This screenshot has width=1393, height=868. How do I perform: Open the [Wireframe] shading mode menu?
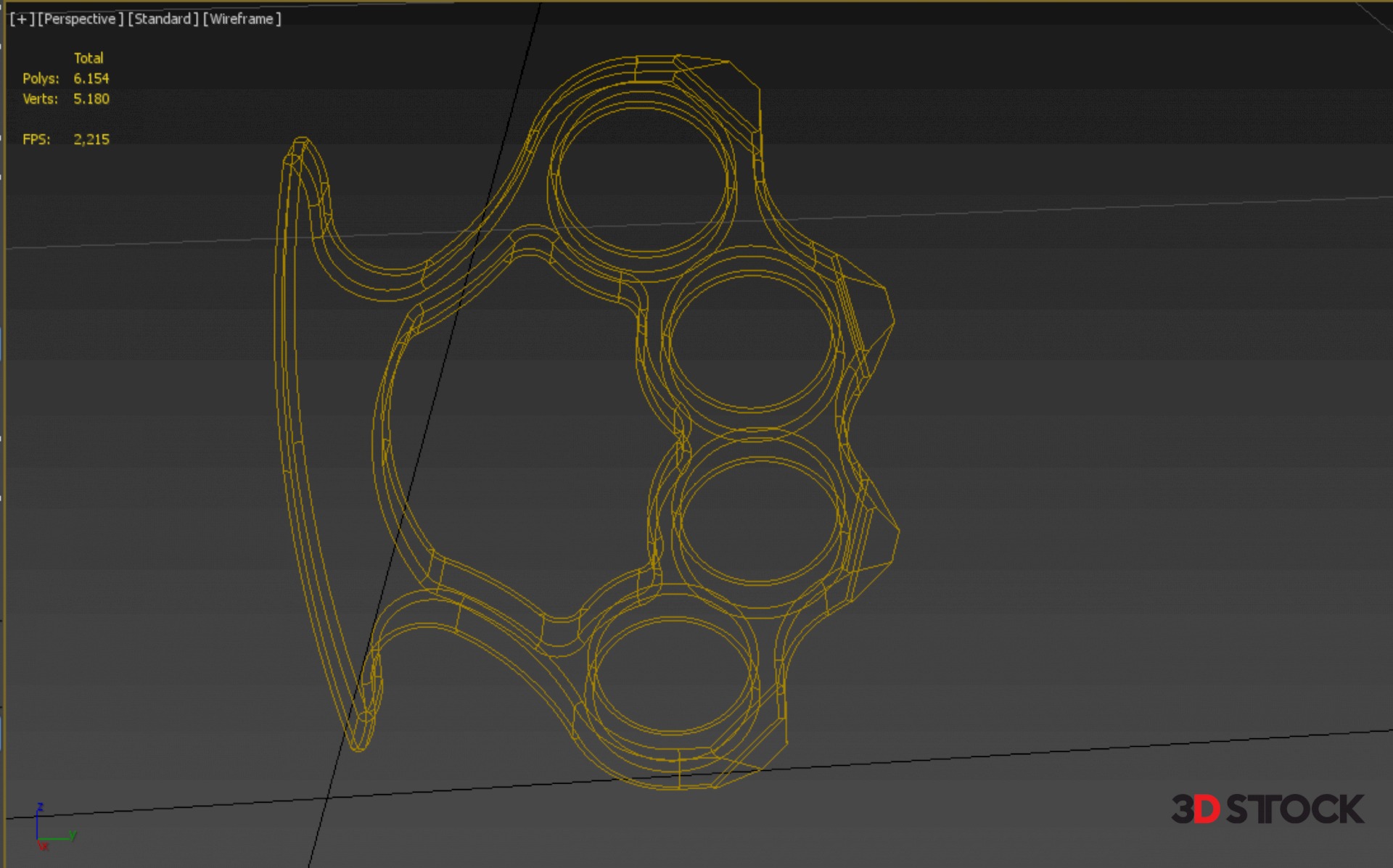click(x=242, y=19)
